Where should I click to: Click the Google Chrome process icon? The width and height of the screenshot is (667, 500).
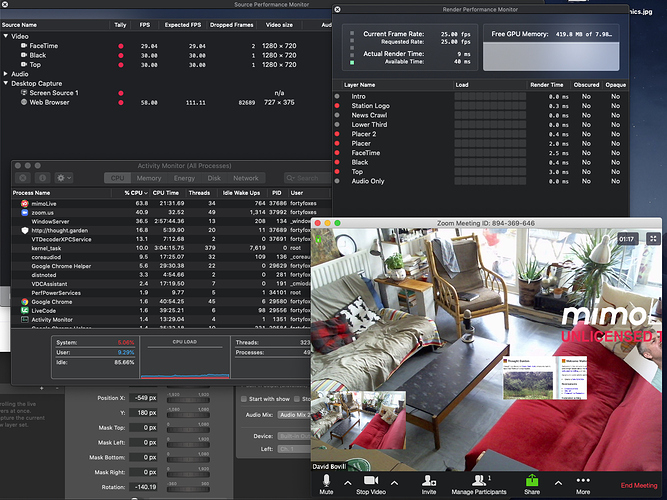tap(25, 302)
